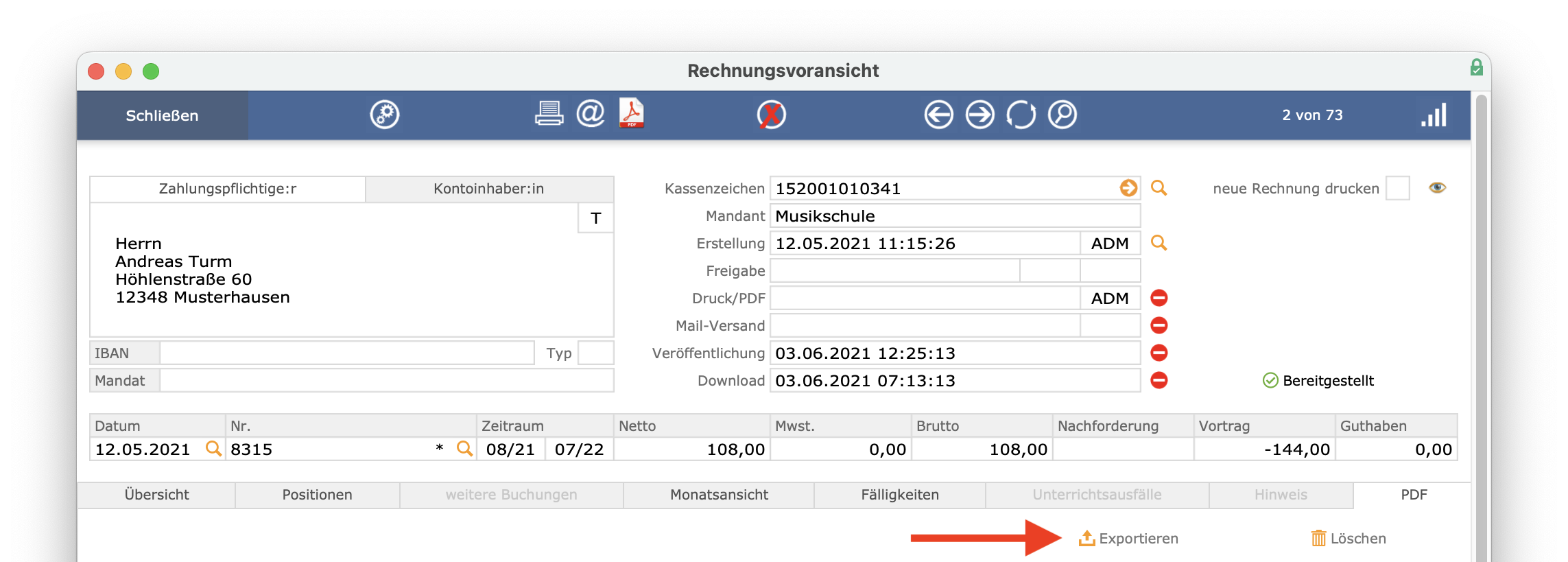Viewport: 1568px width, 562px height.
Task: Click the Hinweis tab
Action: (x=1281, y=495)
